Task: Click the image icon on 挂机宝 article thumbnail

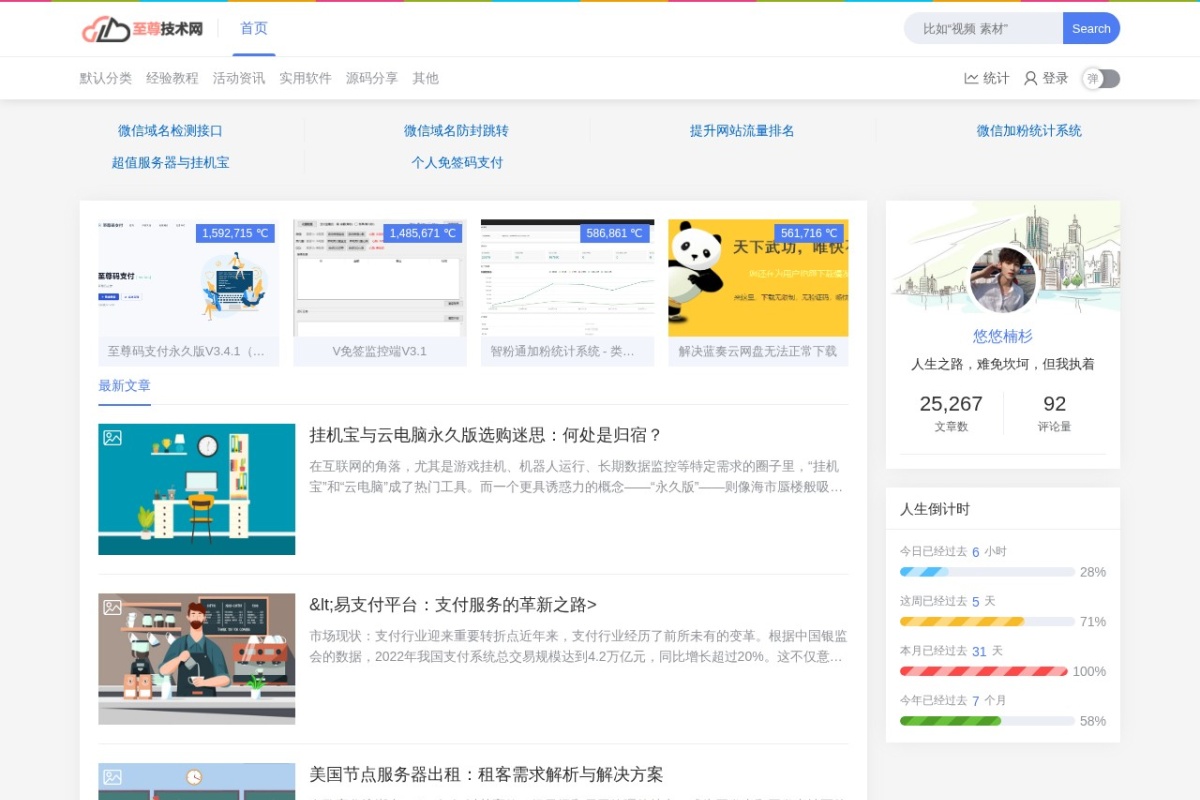Action: (112, 437)
